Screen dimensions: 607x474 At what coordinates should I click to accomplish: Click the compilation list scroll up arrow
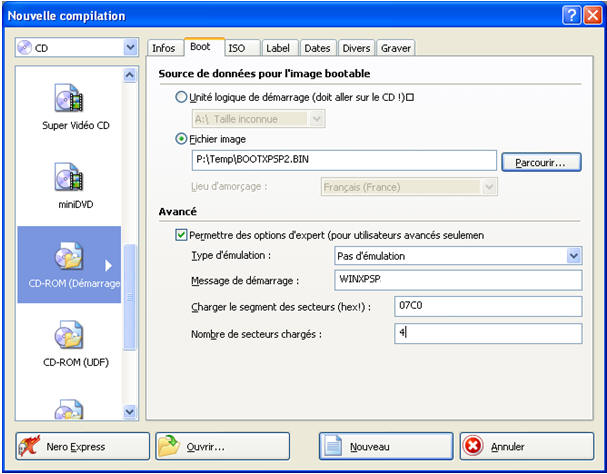pos(130,75)
